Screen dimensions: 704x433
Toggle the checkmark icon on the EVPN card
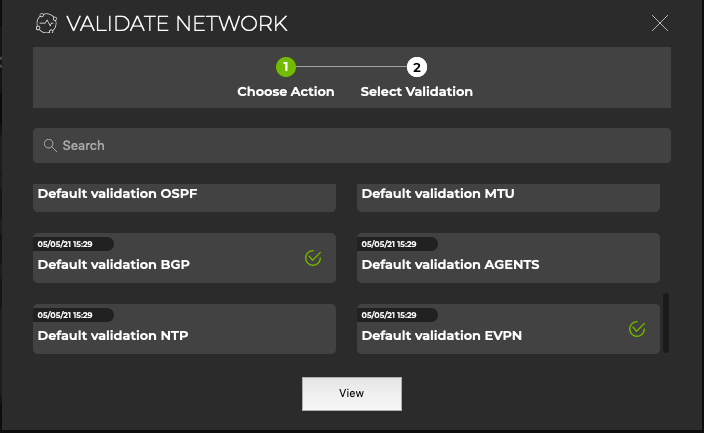[637, 328]
